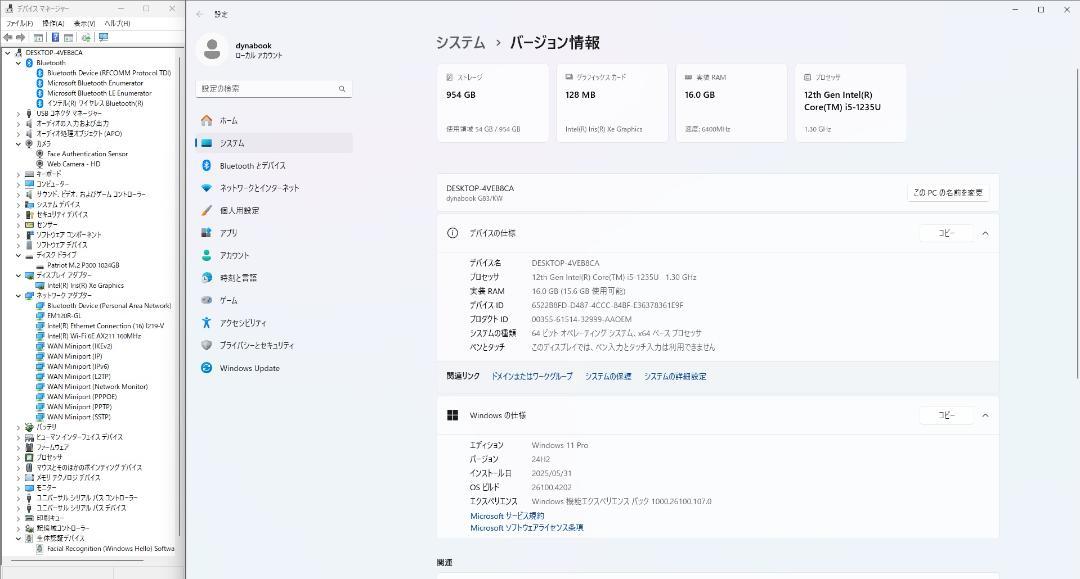Open 操作(A) menu in Device Manager
Image resolution: width=1080 pixels, height=579 pixels.
tap(53, 23)
